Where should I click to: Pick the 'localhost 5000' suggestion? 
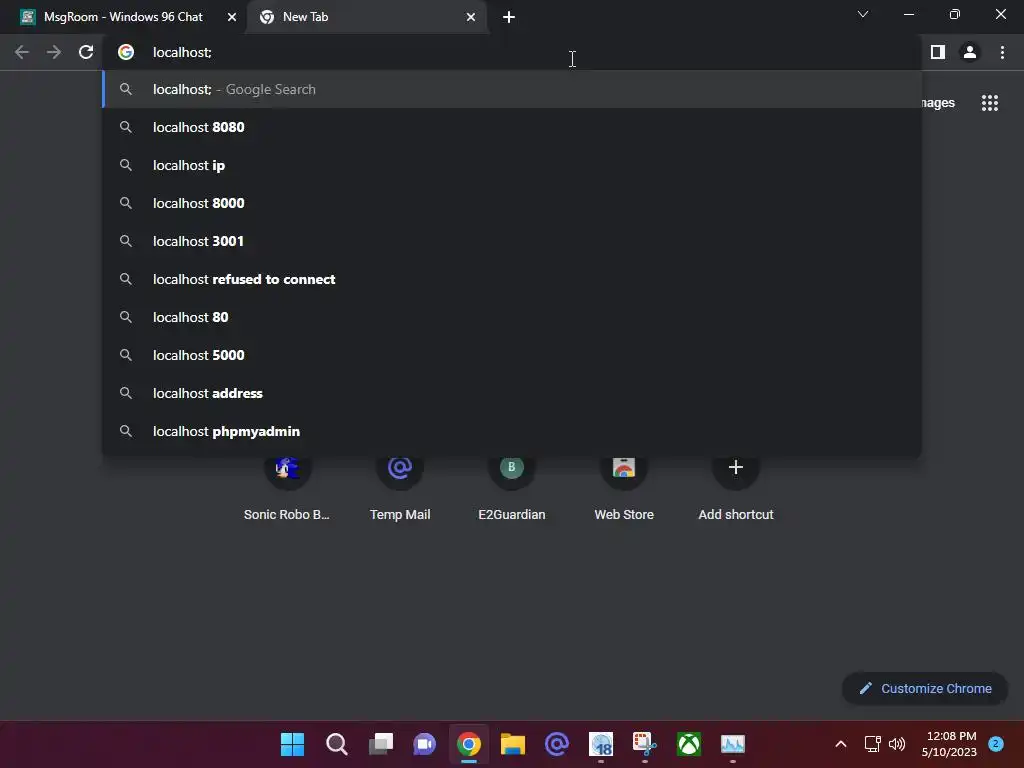click(512, 355)
